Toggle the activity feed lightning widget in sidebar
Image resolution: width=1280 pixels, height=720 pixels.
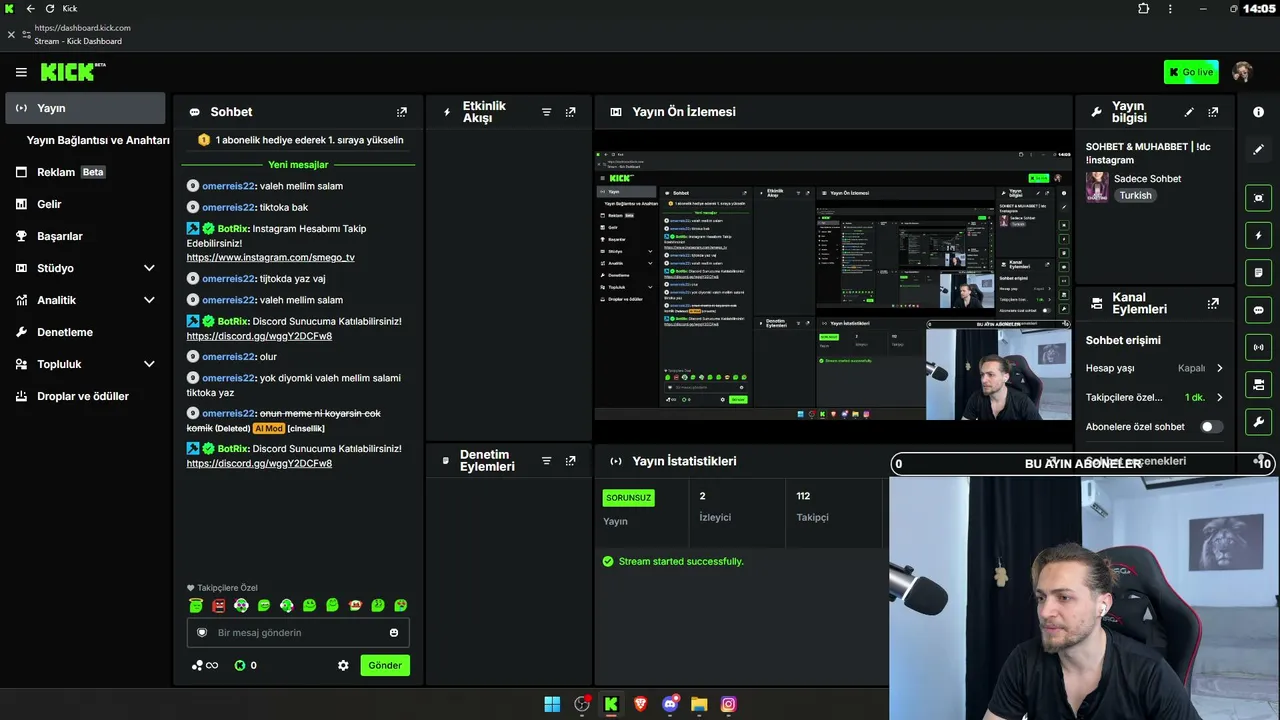pyautogui.click(x=1258, y=235)
